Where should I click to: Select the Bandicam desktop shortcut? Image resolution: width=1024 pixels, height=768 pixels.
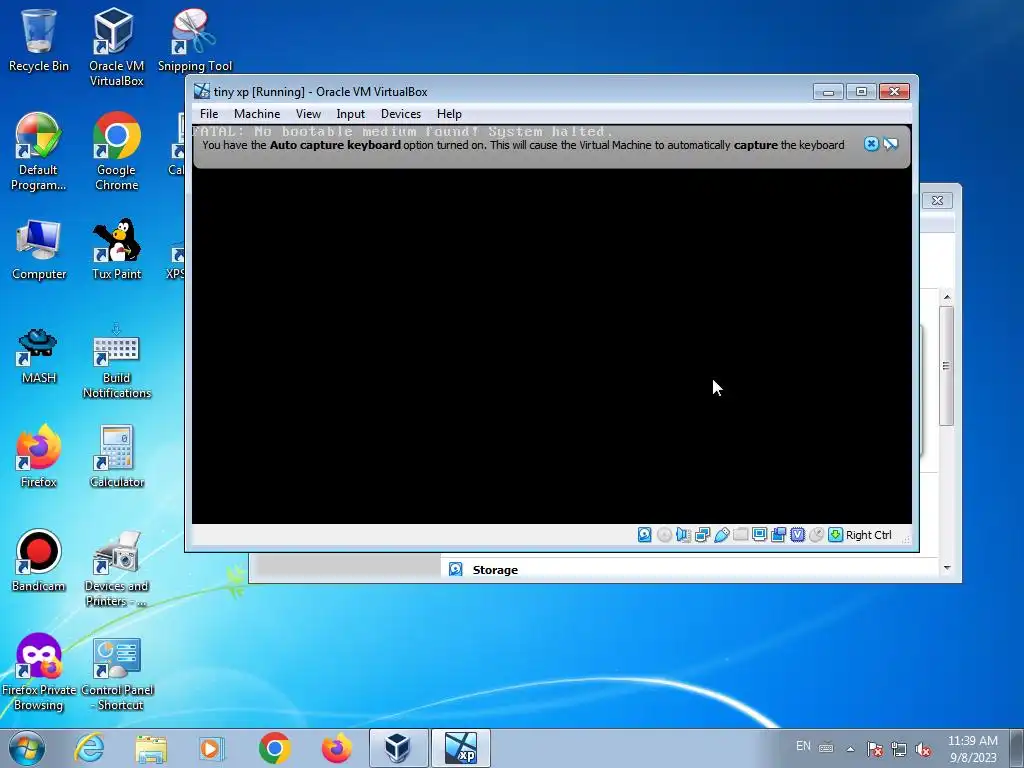point(39,560)
